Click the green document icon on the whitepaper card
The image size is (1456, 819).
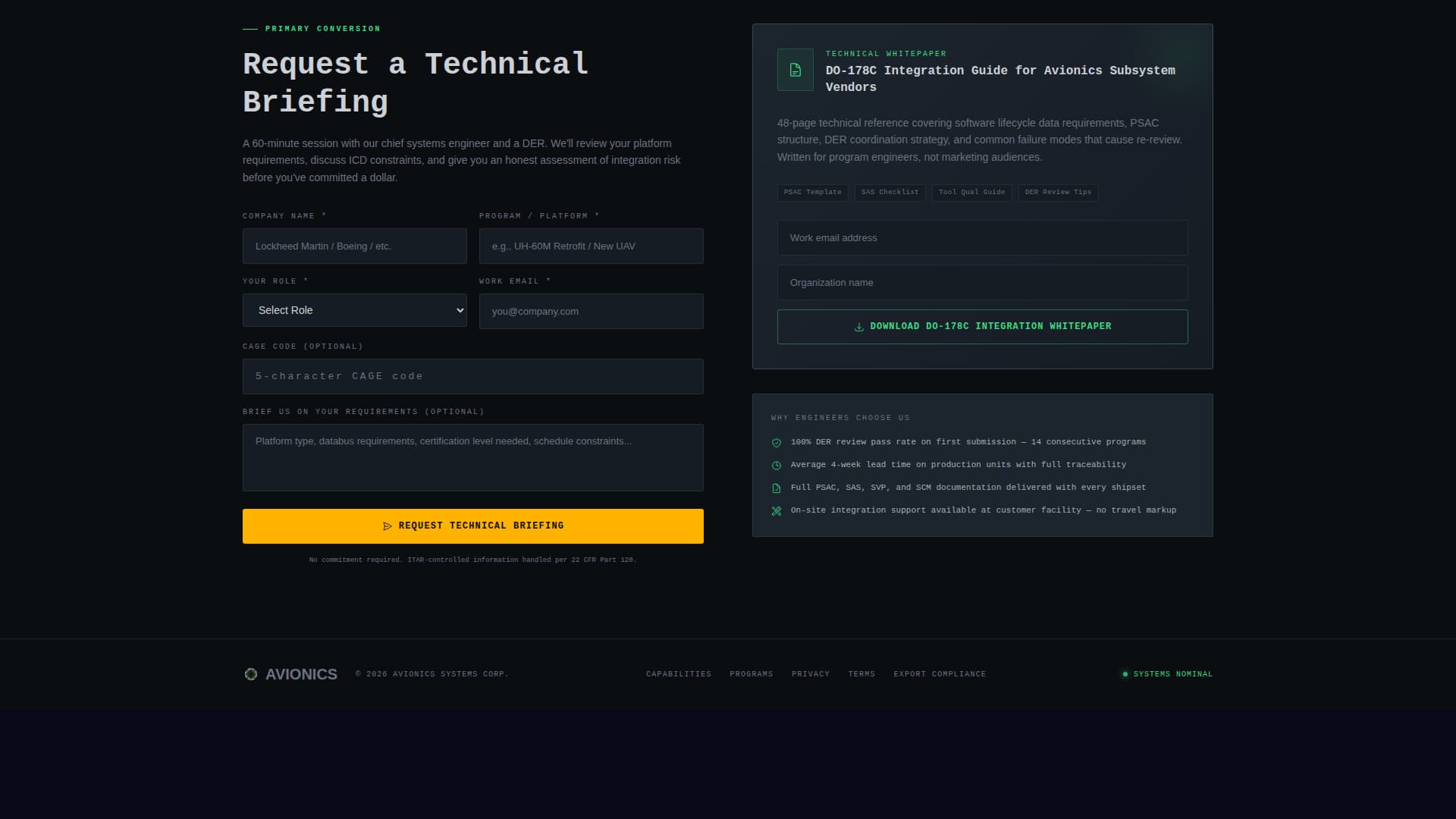click(x=795, y=69)
